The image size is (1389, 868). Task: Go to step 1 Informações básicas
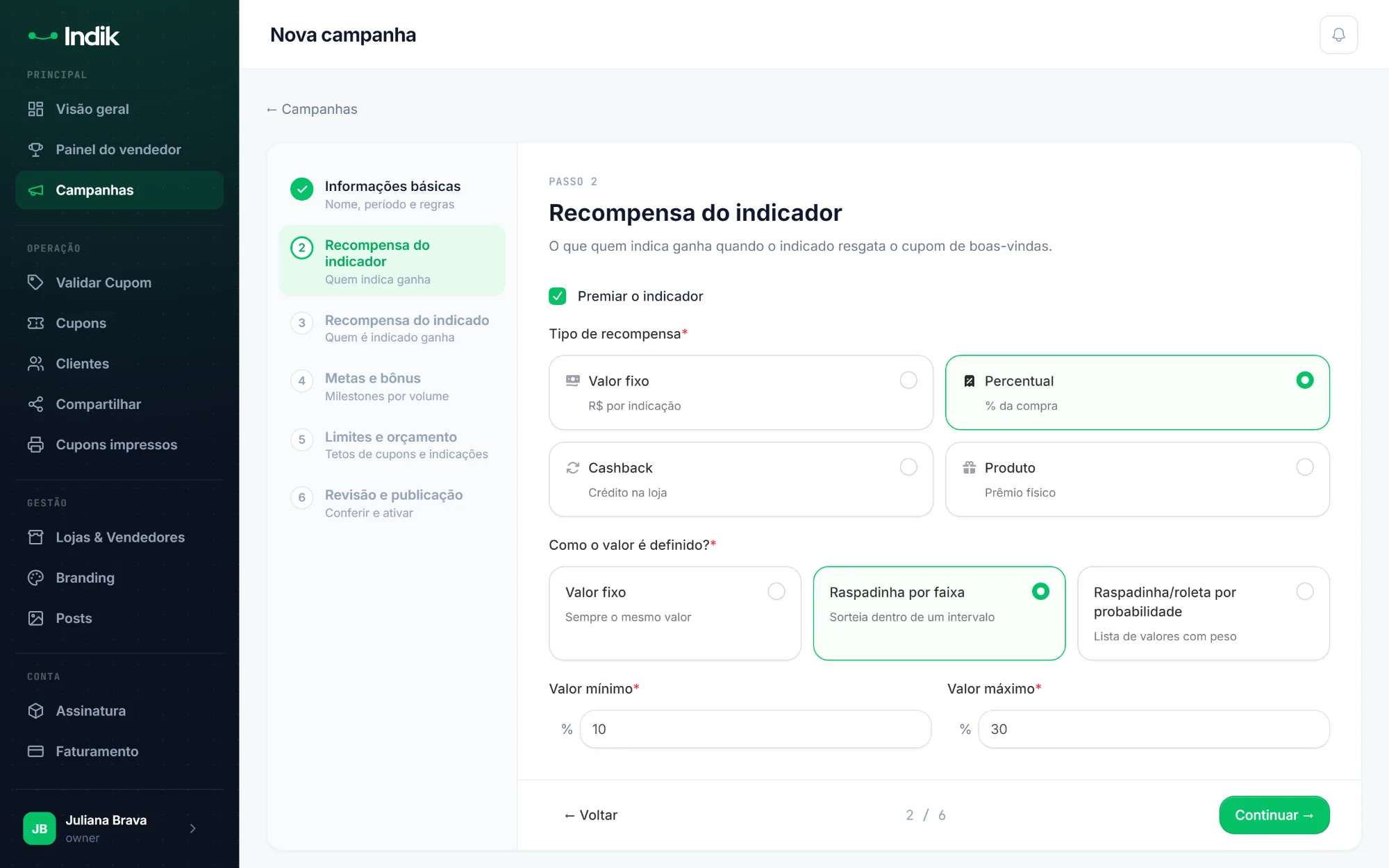pos(392,194)
